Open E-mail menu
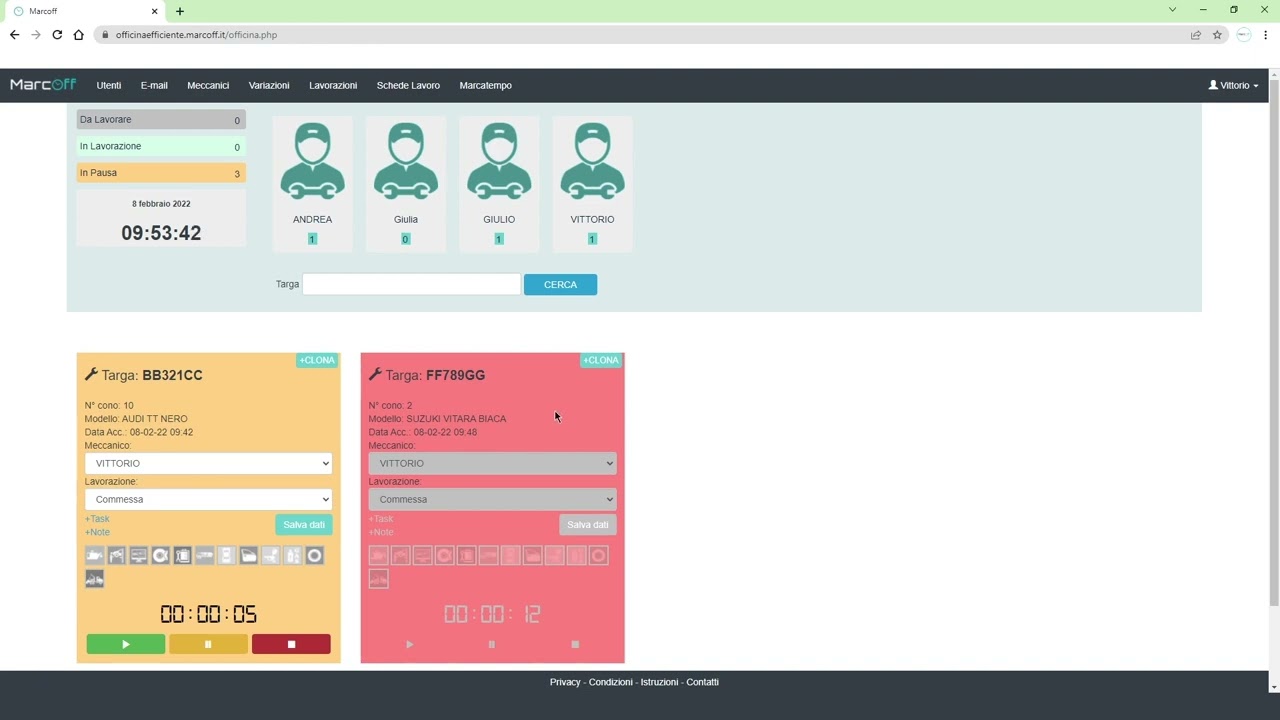 [x=154, y=85]
